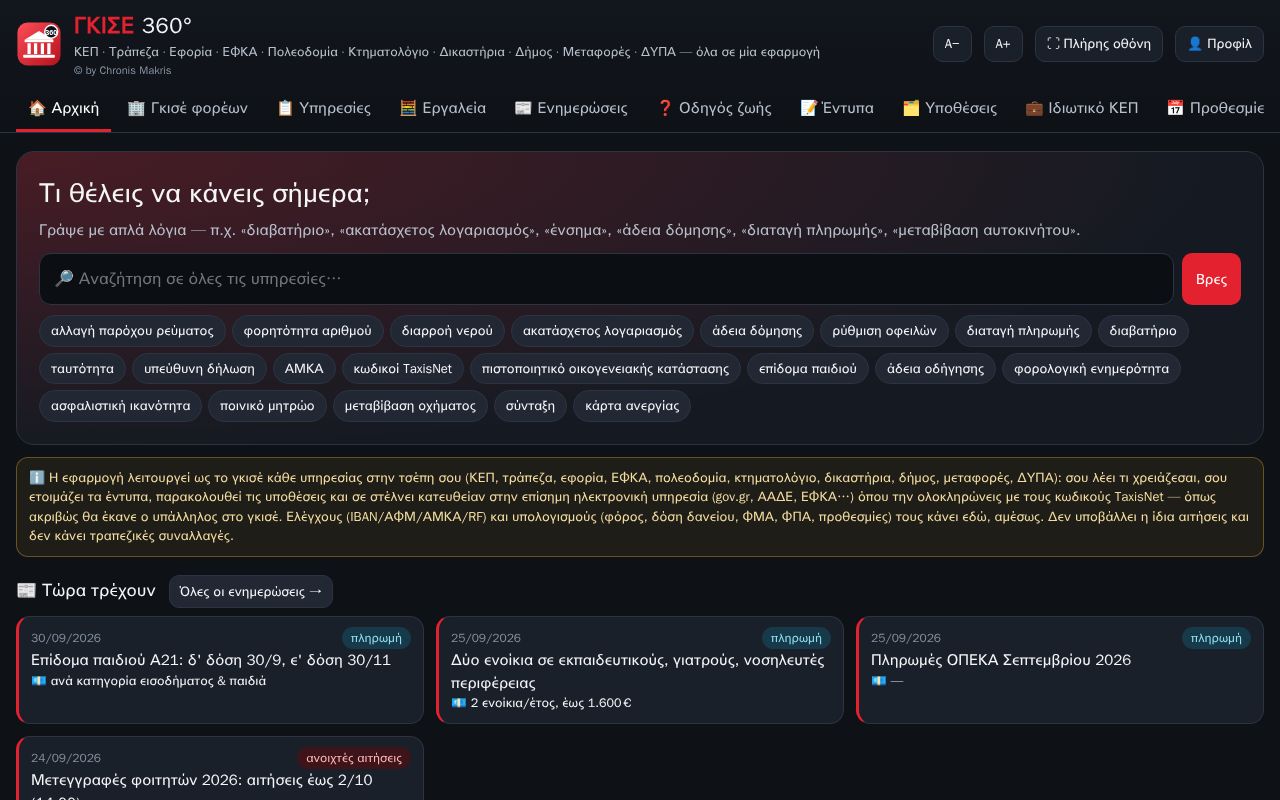Pick the διαρροή νερού suggestion chip
Screen dimensions: 1280x800
[x=447, y=331]
